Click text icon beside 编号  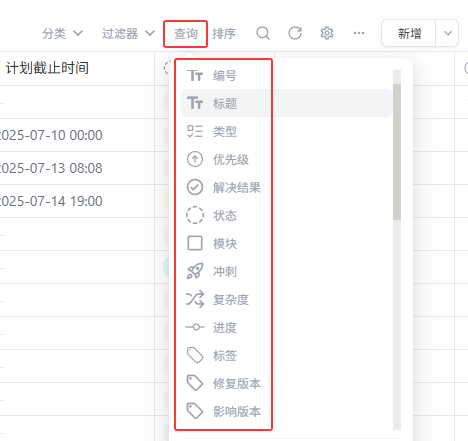pyautogui.click(x=195, y=76)
